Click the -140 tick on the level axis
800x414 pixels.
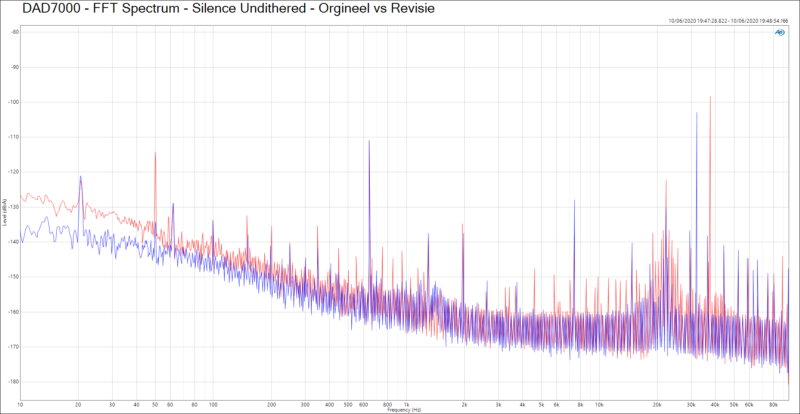click(14, 242)
